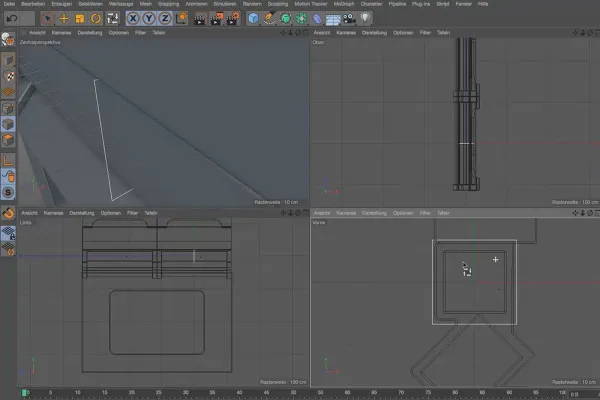Image resolution: width=600 pixels, height=400 pixels.
Task: Toggle Snap magnet icon
Action: (8, 212)
